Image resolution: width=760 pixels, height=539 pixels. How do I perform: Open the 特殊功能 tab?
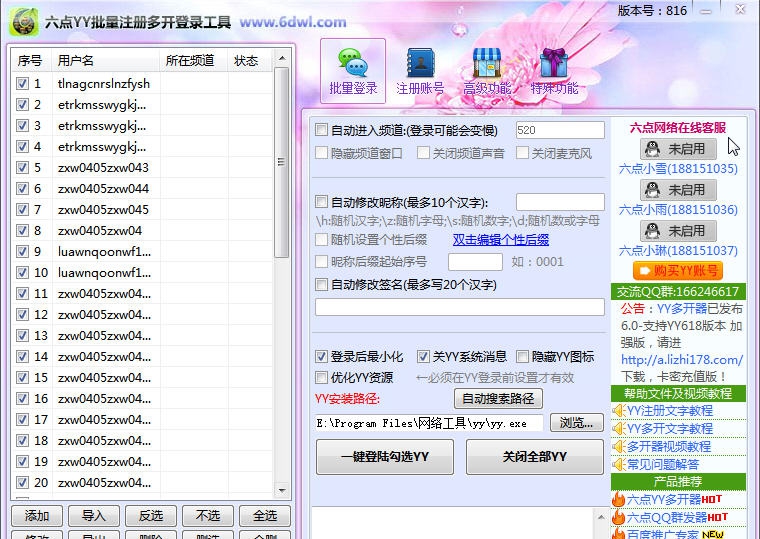point(554,71)
